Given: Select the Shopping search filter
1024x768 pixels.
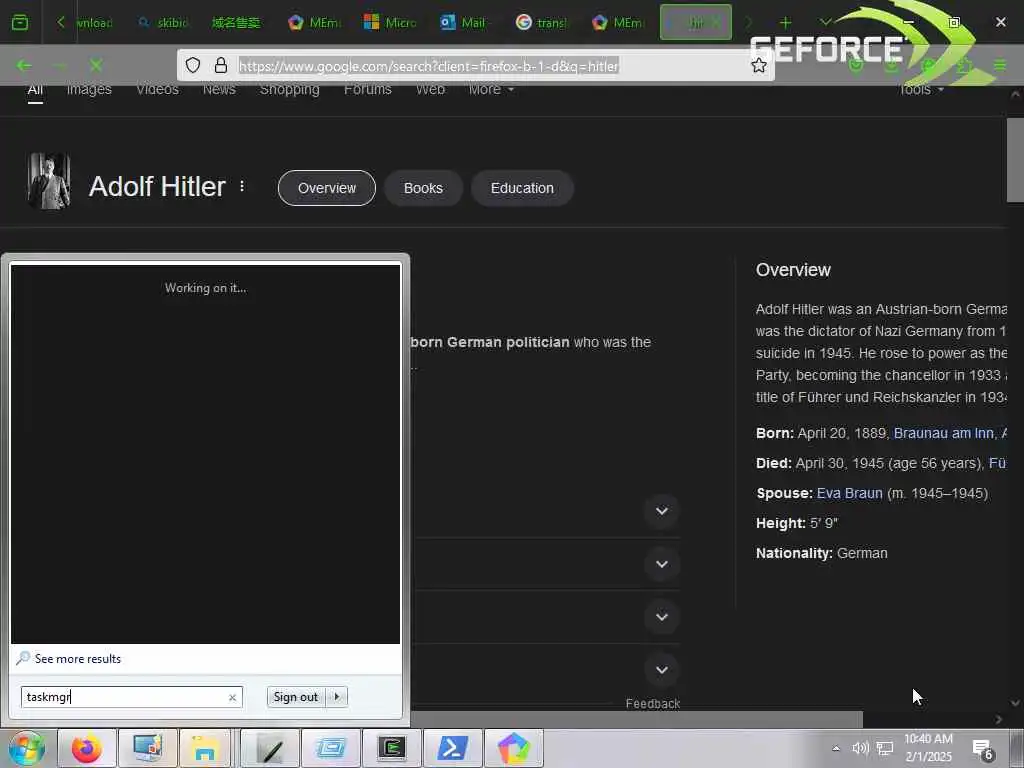Looking at the screenshot, I should [289, 90].
